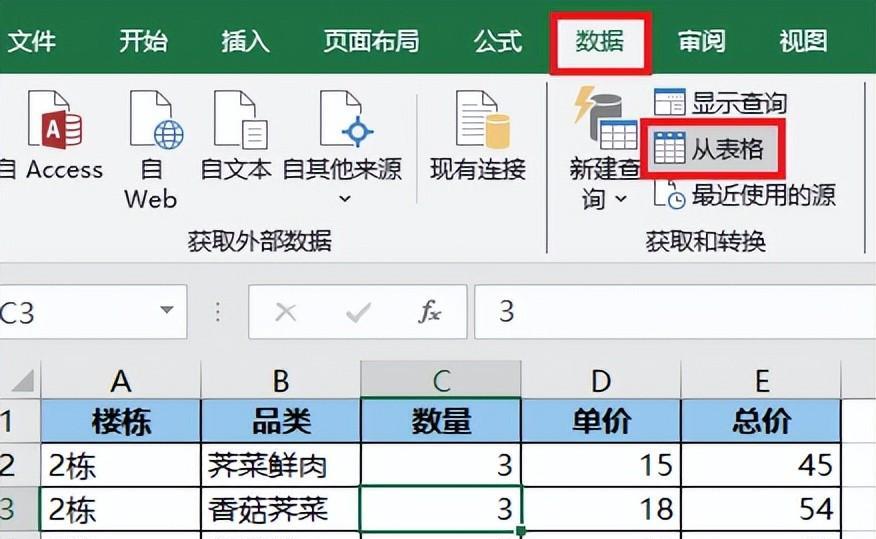Switch to the 数据 tab

599,41
